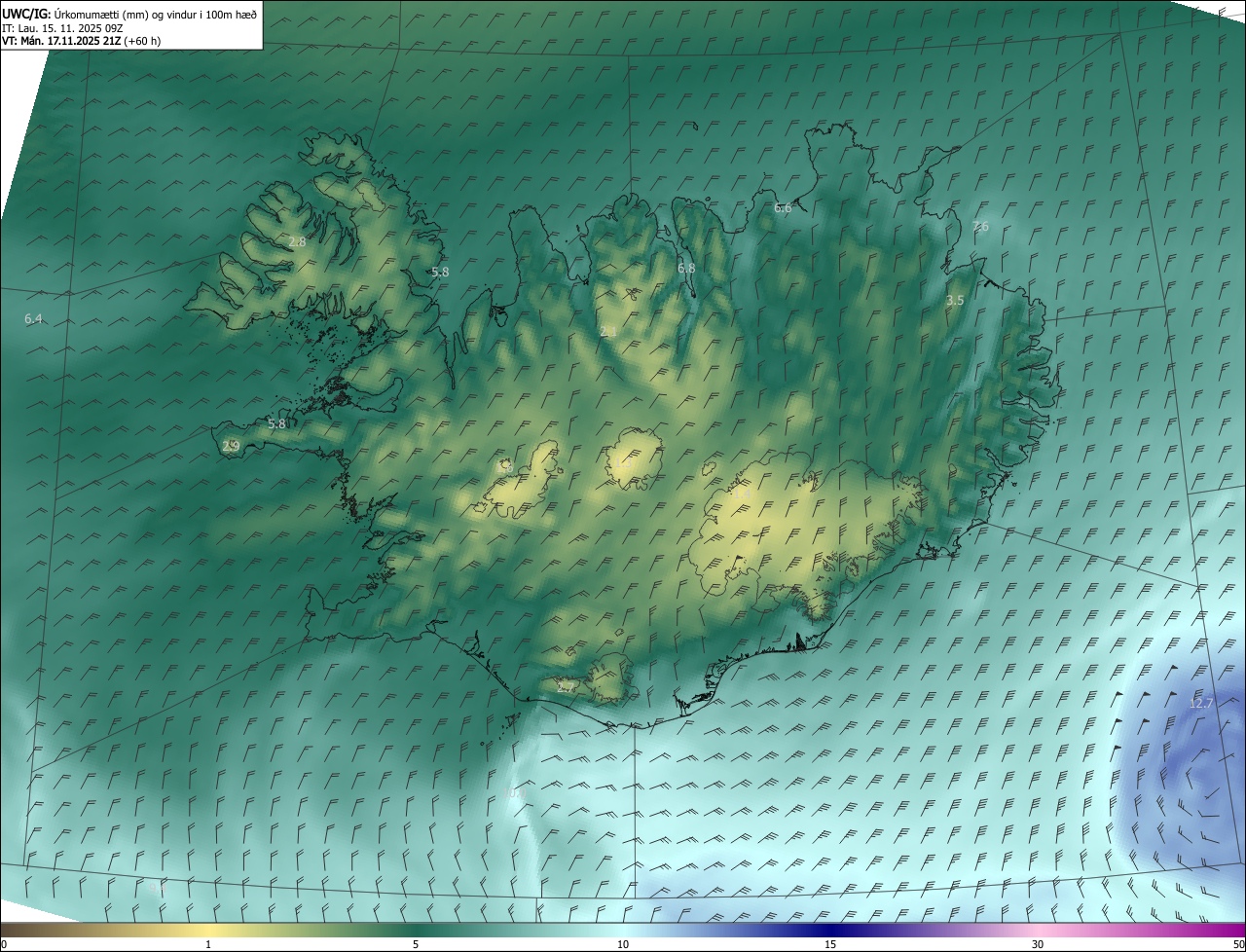Click the 7.6 value label off the northeast coast

(980, 227)
